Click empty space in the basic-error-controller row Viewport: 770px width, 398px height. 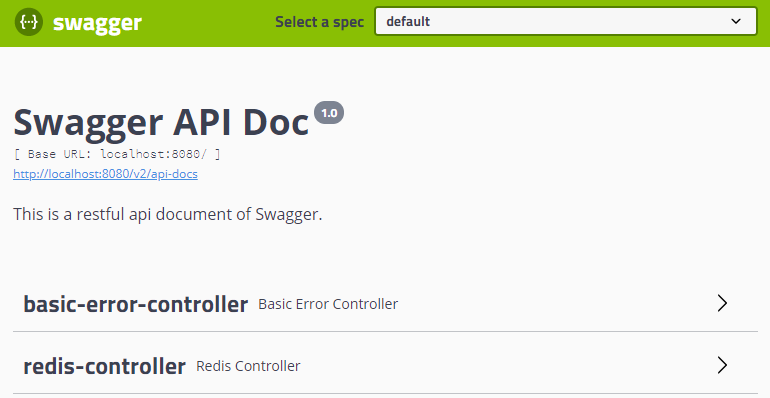pyautogui.click(x=555, y=304)
